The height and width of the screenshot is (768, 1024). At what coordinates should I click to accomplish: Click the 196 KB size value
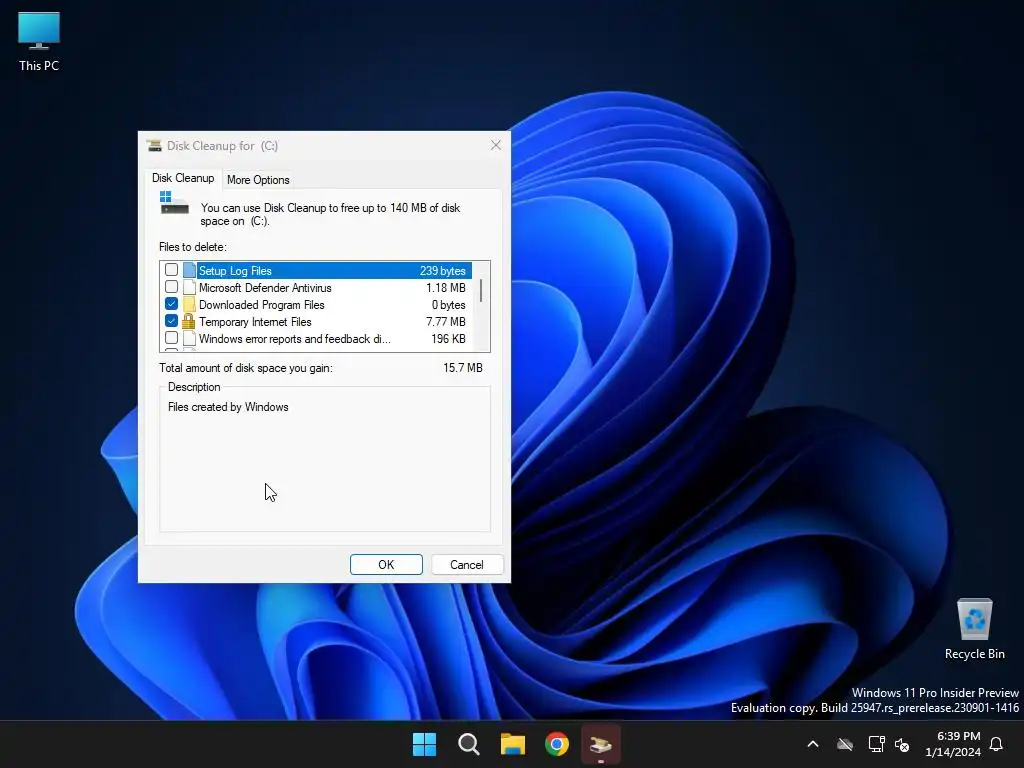pyautogui.click(x=449, y=338)
